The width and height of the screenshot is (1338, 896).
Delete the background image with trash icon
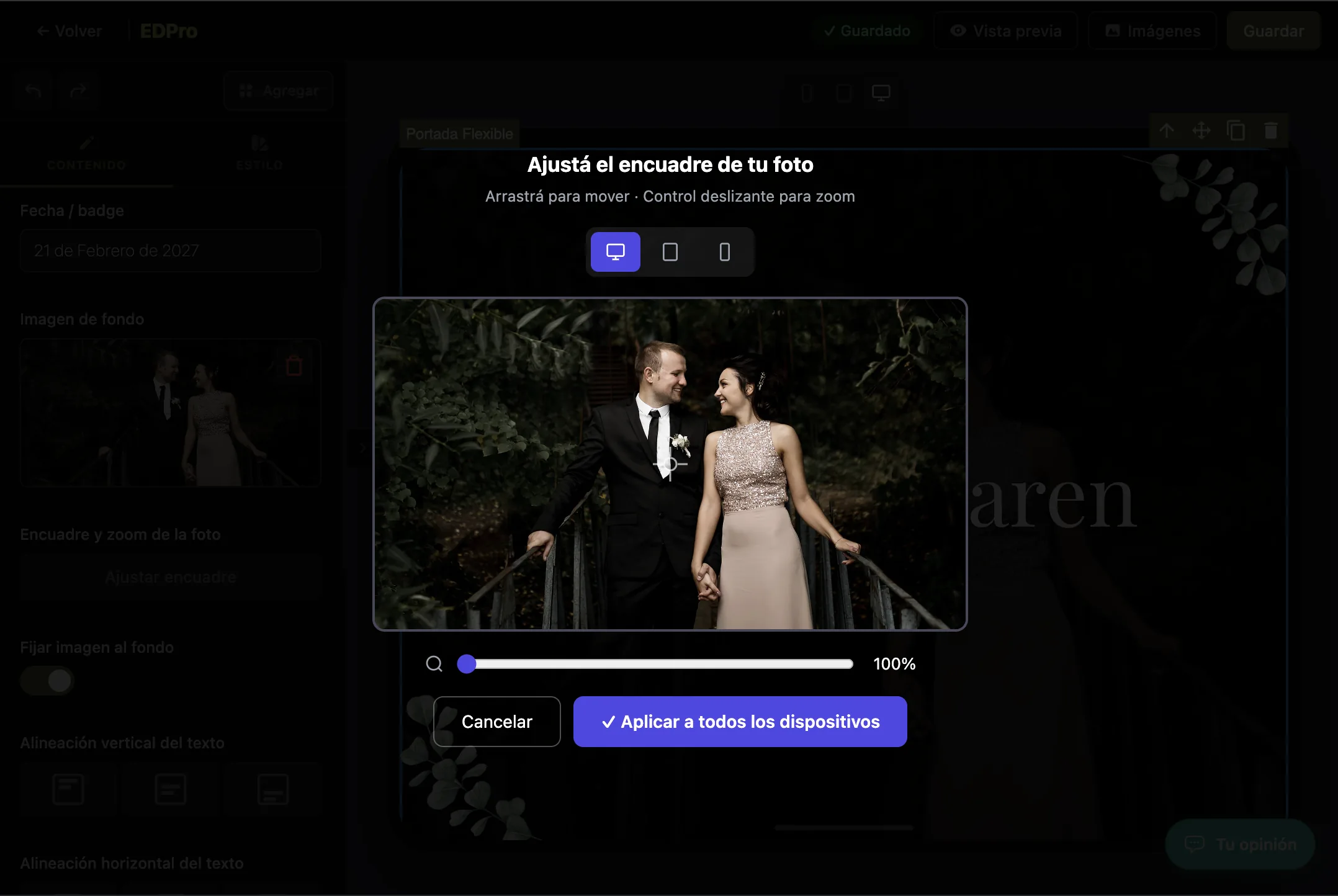[294, 365]
